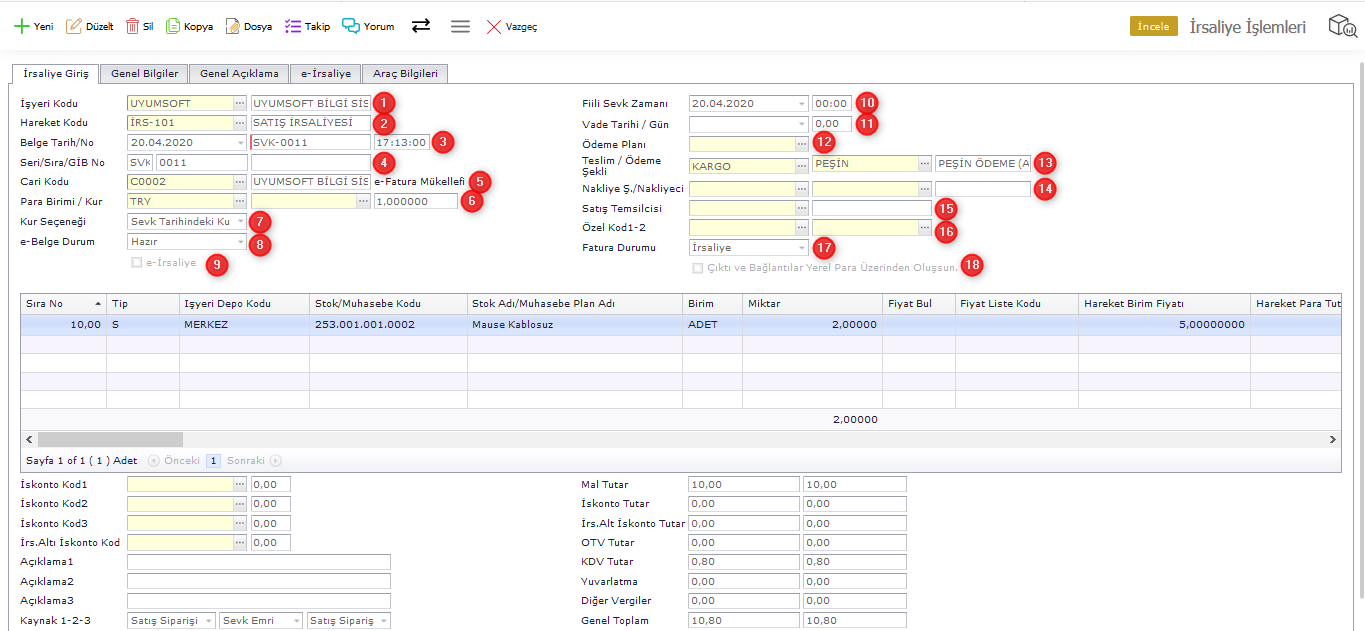The width and height of the screenshot is (1365, 631).
Task: Click the swap arrows toolbar icon
Action: 421,26
